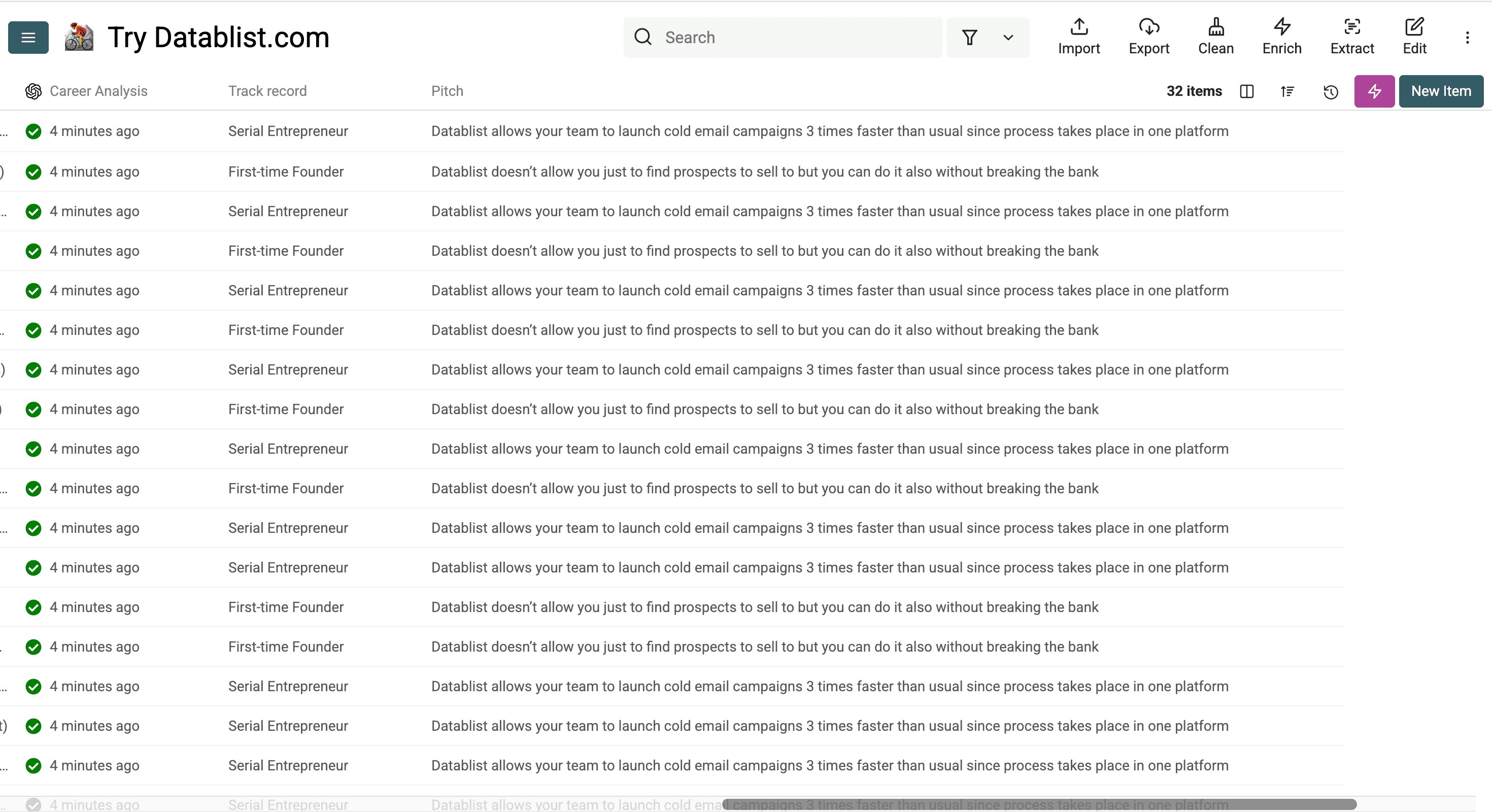Open the filter dropdown chevron
This screenshot has height=812, width=1492.
tap(1008, 37)
